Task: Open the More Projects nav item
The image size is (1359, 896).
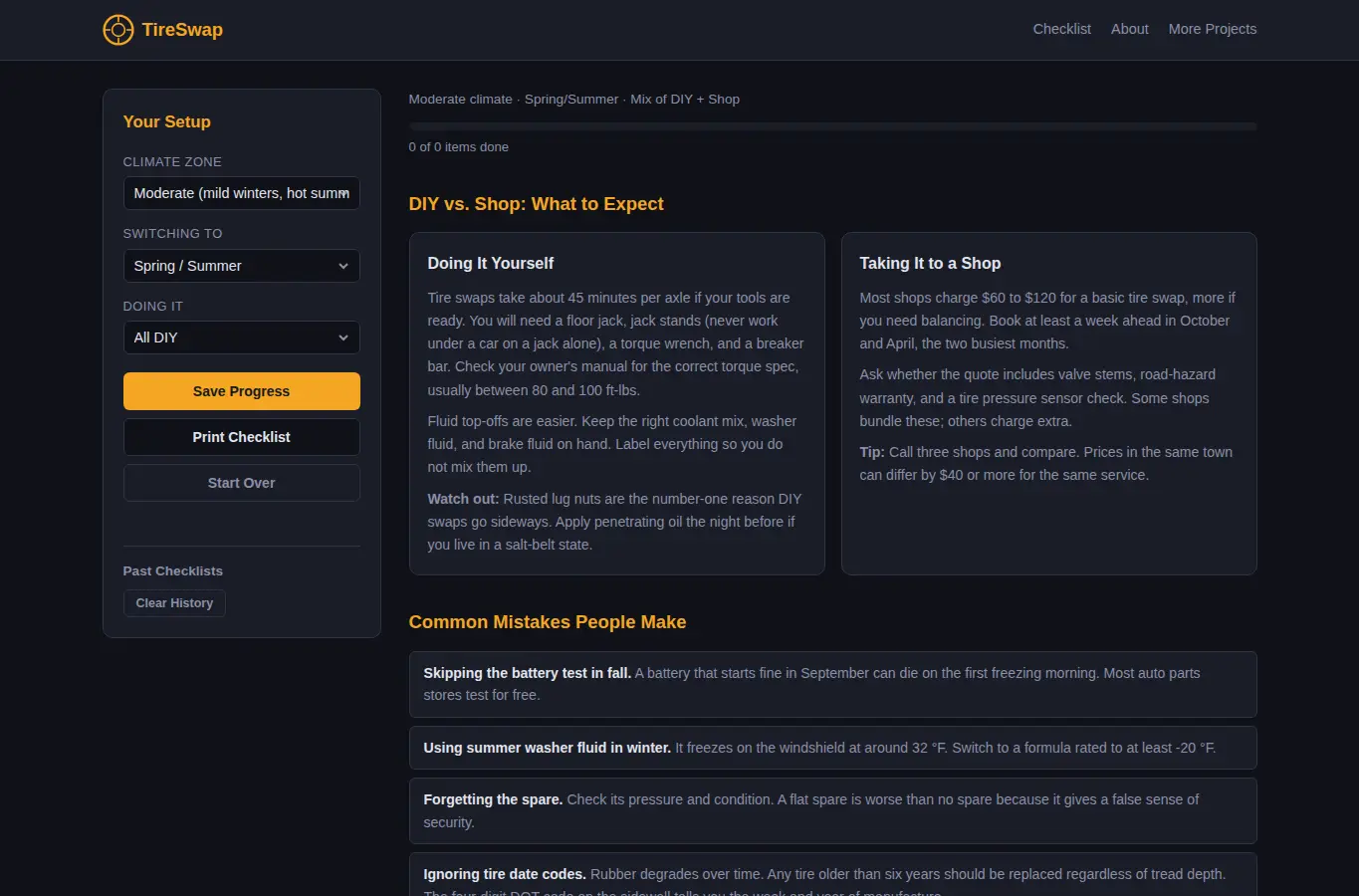Action: tap(1212, 29)
